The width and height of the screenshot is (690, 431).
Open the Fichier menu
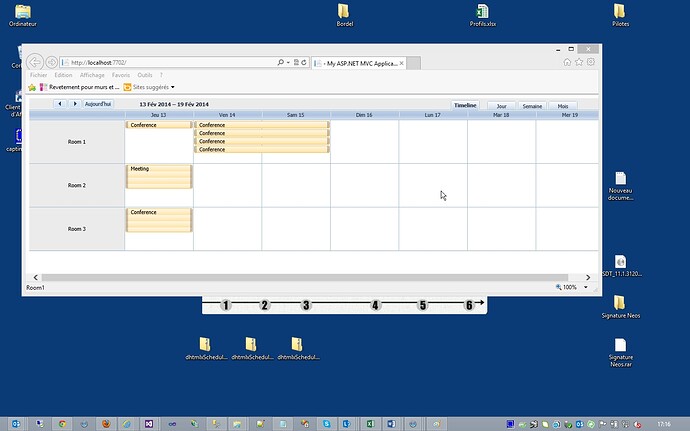pyautogui.click(x=38, y=75)
